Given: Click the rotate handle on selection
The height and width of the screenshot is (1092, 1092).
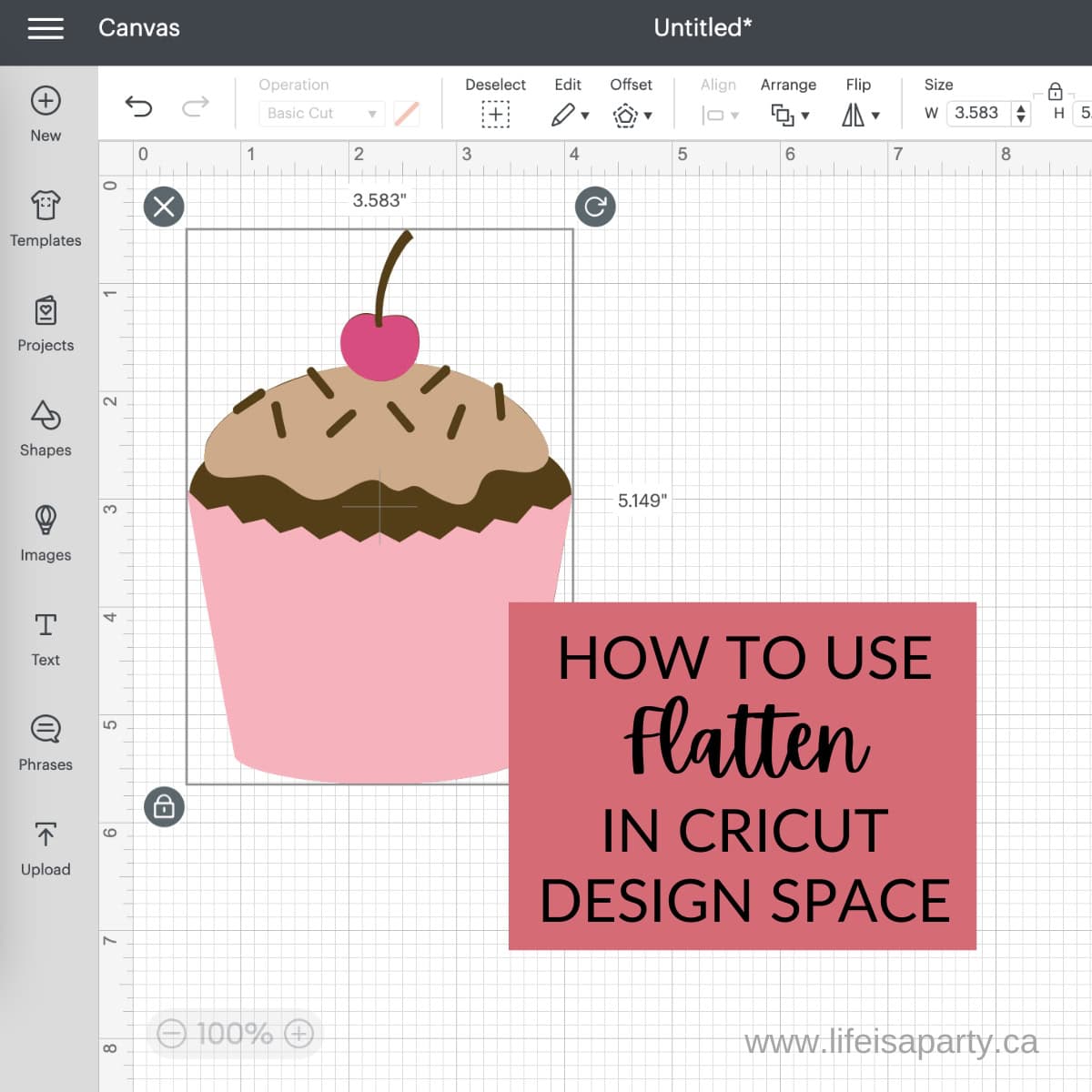Looking at the screenshot, I should (595, 207).
